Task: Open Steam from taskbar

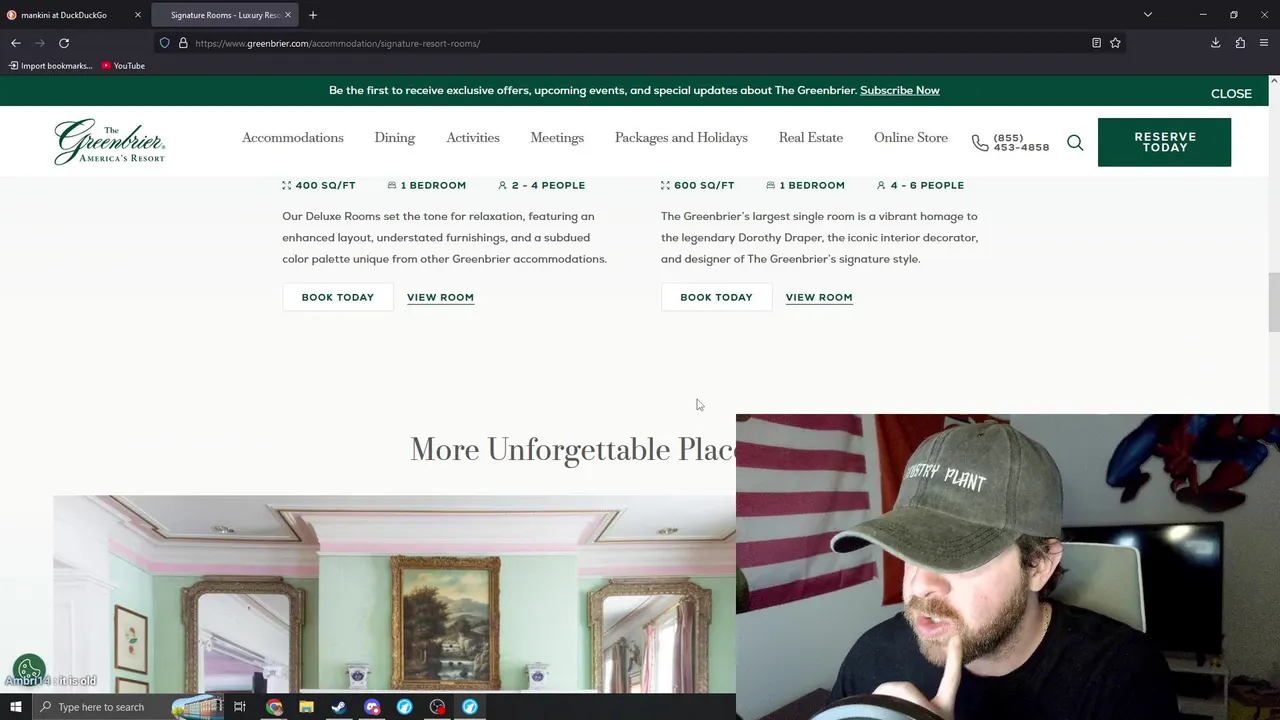Action: (339, 707)
